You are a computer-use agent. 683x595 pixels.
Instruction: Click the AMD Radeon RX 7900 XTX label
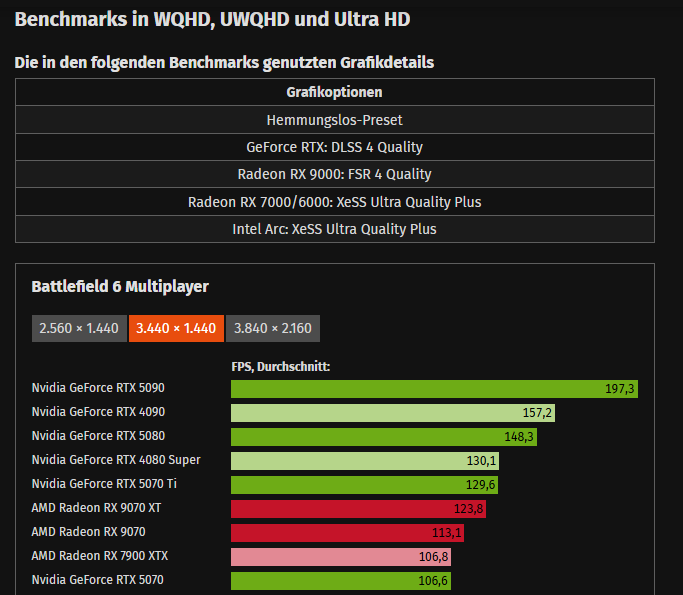coord(100,556)
